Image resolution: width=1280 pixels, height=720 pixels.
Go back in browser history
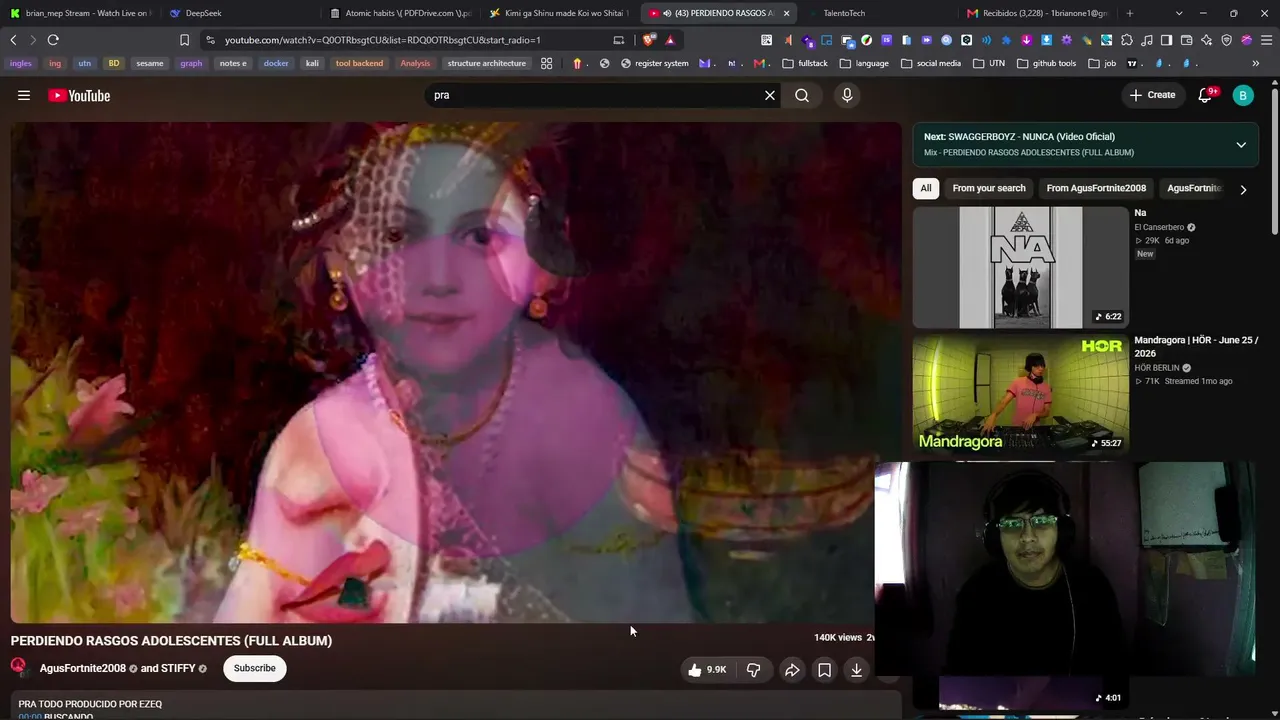13,40
